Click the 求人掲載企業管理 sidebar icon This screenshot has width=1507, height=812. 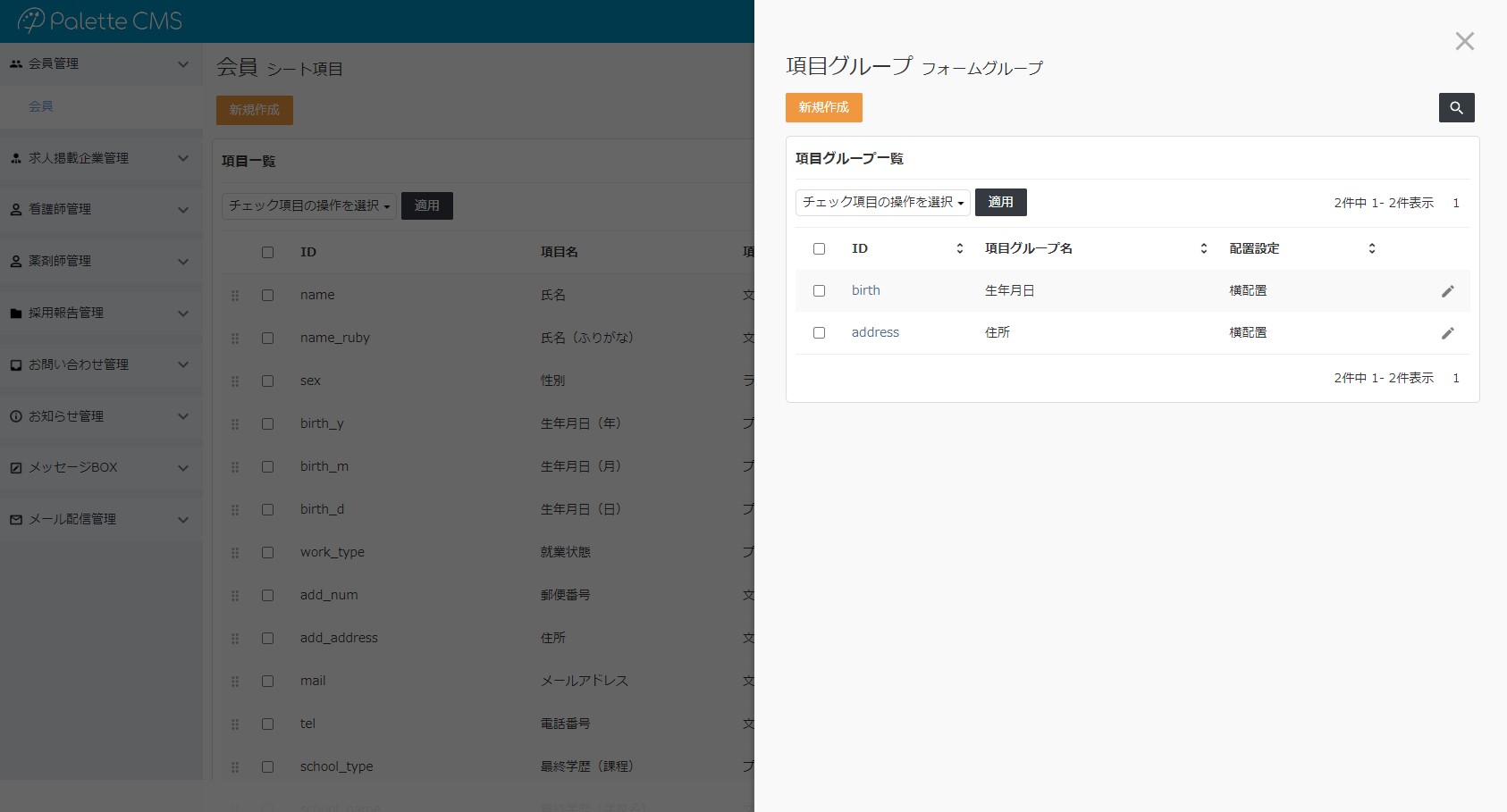point(16,158)
